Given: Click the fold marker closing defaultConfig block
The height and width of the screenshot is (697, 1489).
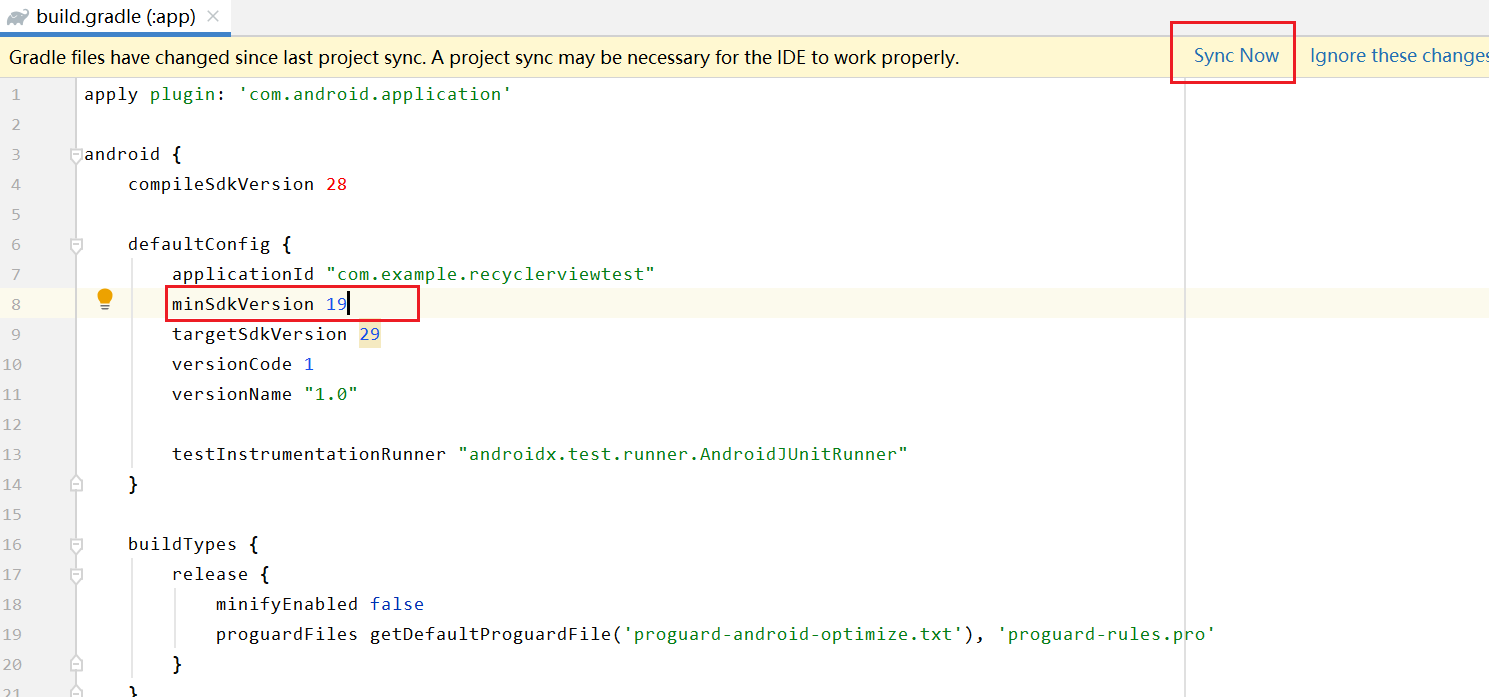Looking at the screenshot, I should (x=76, y=483).
